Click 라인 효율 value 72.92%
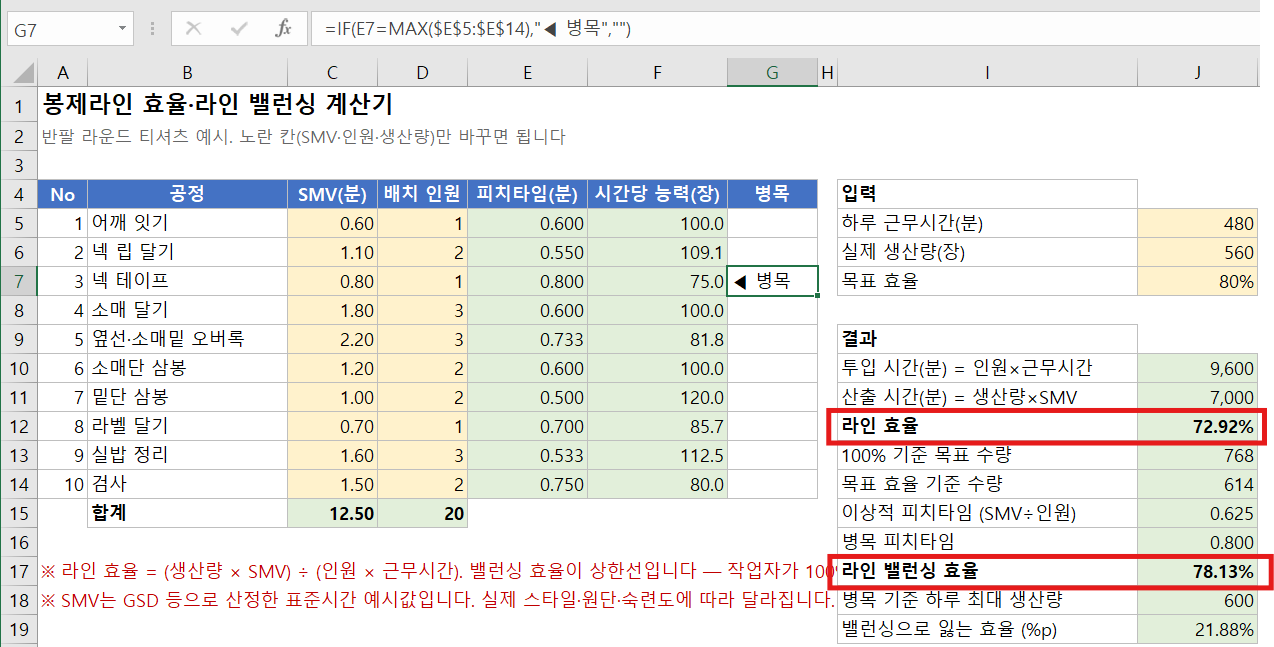Screen dimensions: 1274x647 [x=1198, y=426]
